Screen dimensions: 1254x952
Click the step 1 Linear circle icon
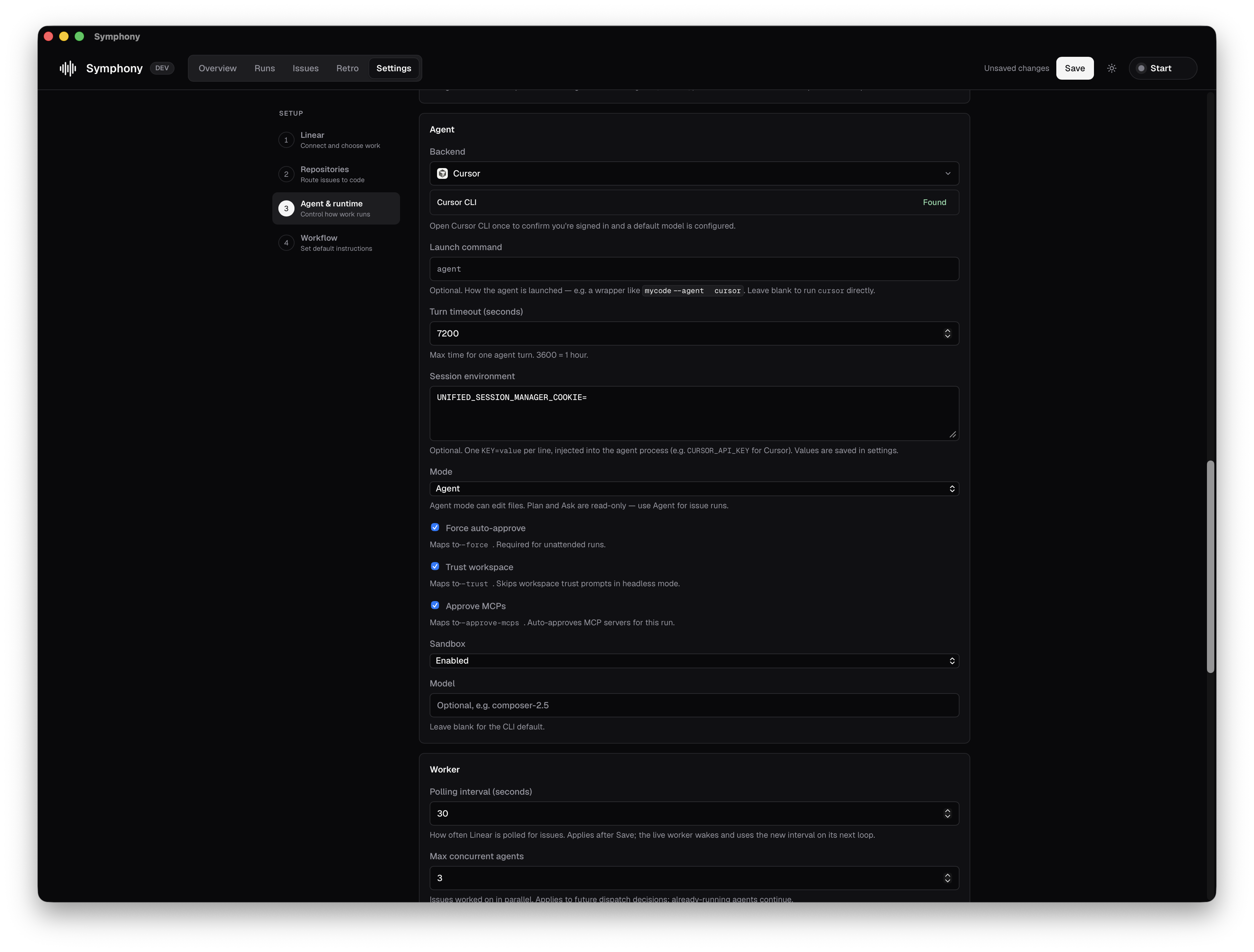pos(286,140)
